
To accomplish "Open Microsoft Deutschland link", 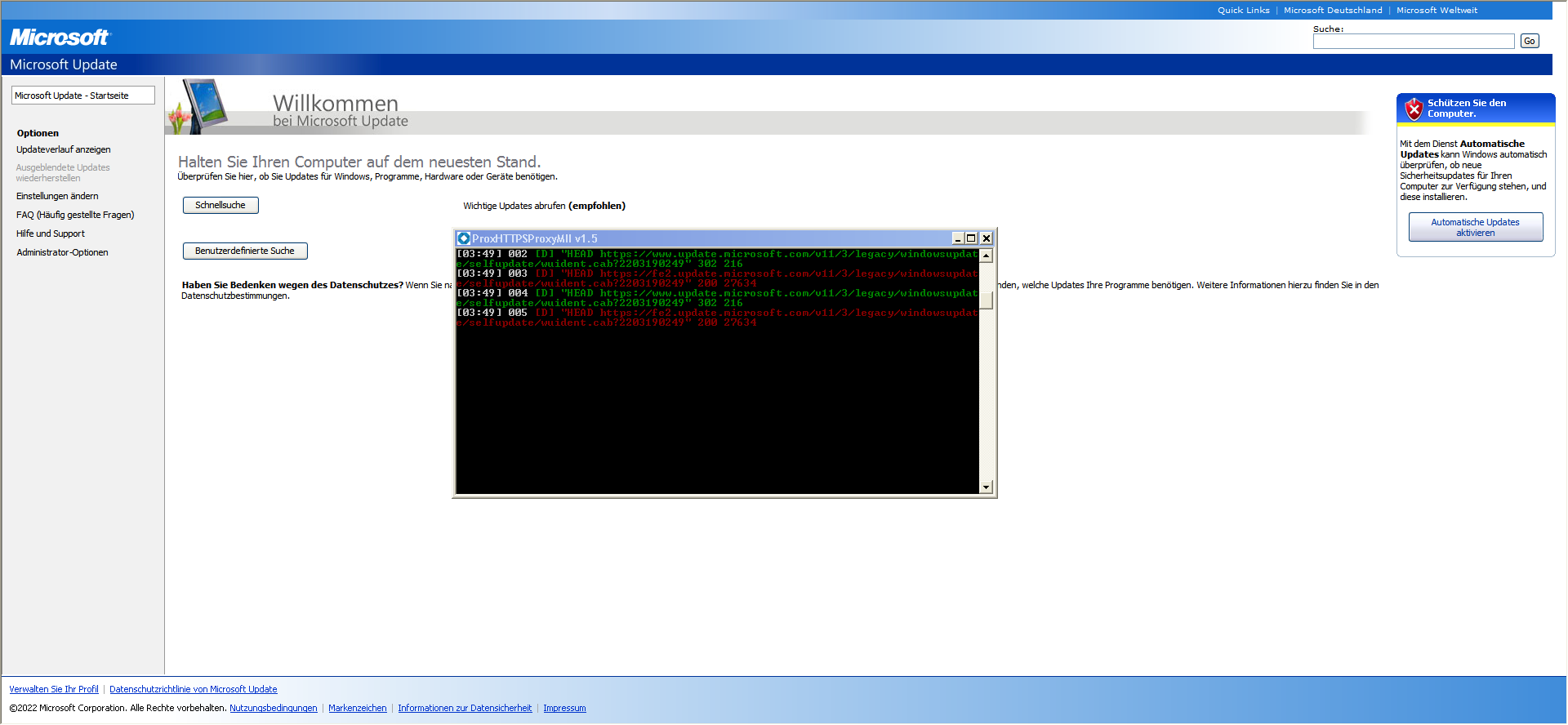I will pos(1333,11).
